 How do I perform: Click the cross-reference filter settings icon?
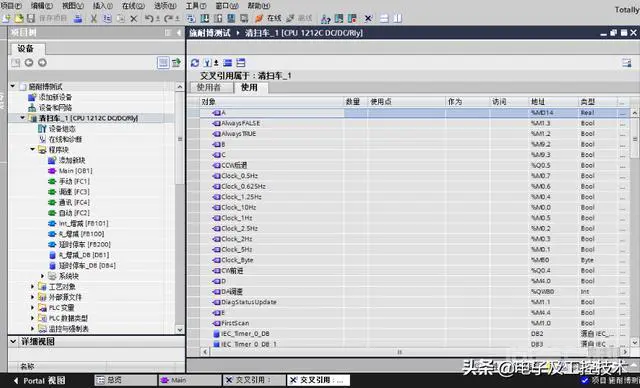tap(208, 62)
